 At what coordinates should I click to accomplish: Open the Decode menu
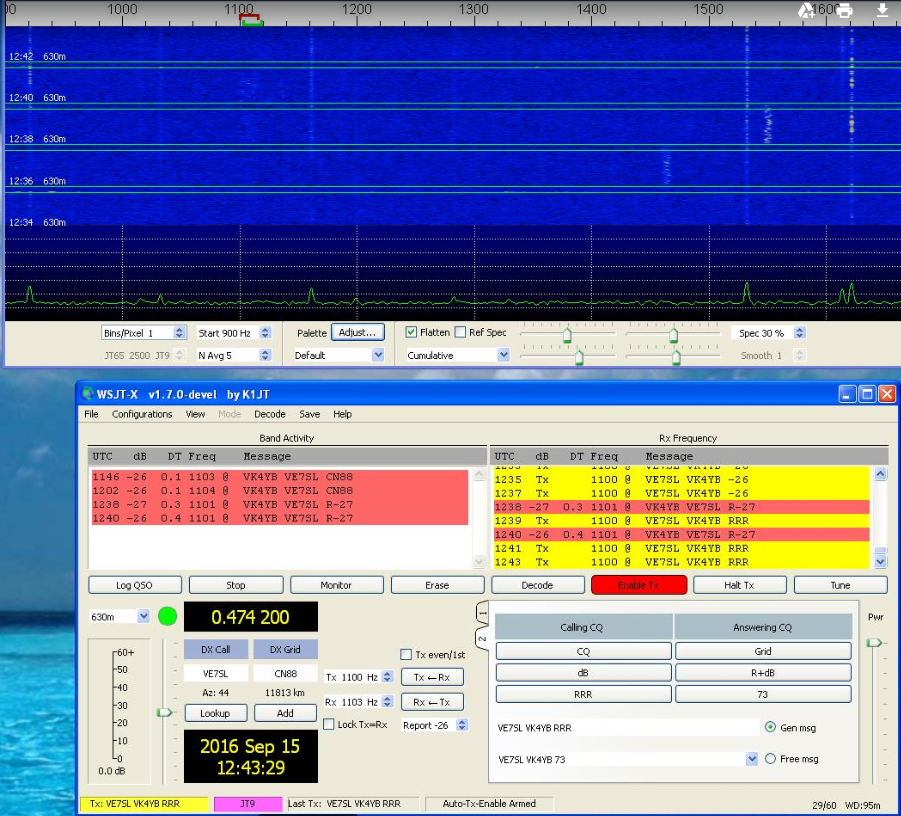(x=269, y=414)
